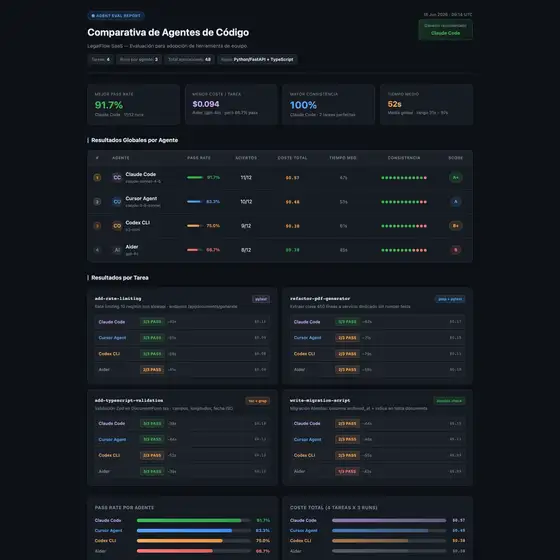Click Codex CLI 2/3 PASS badge in add-typescript-validation
560x560 pixels.
pos(152,455)
